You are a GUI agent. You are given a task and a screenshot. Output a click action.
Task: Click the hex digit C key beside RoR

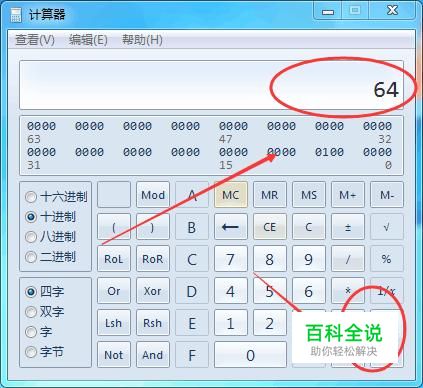(x=192, y=259)
